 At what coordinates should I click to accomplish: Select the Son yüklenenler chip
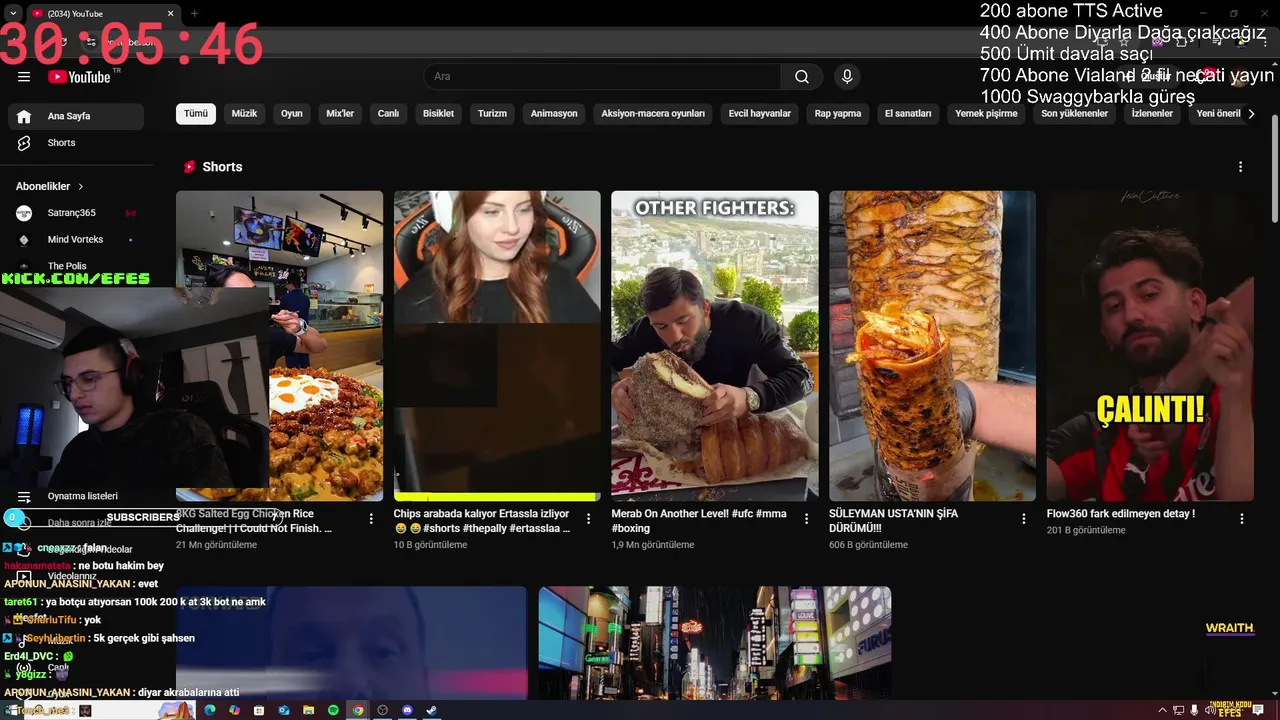click(x=1074, y=114)
